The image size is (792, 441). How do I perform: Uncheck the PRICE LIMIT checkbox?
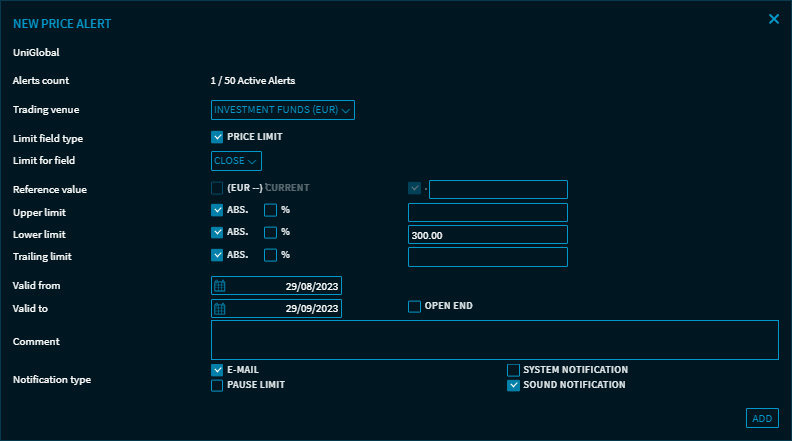pyautogui.click(x=217, y=137)
